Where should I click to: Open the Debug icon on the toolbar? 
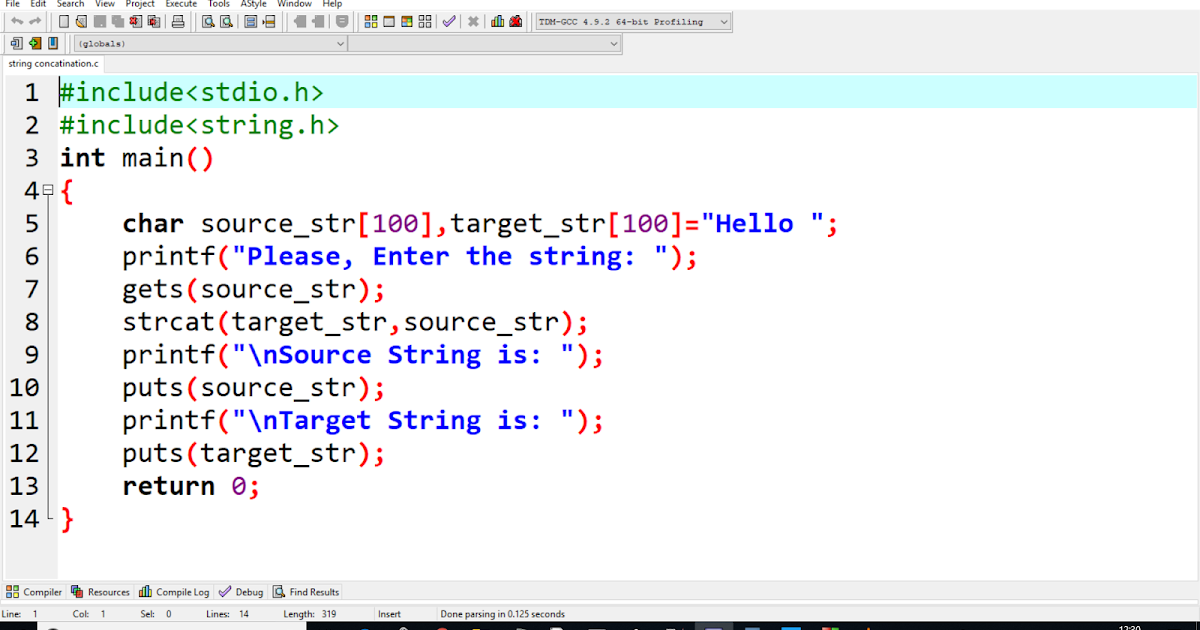pyautogui.click(x=449, y=21)
